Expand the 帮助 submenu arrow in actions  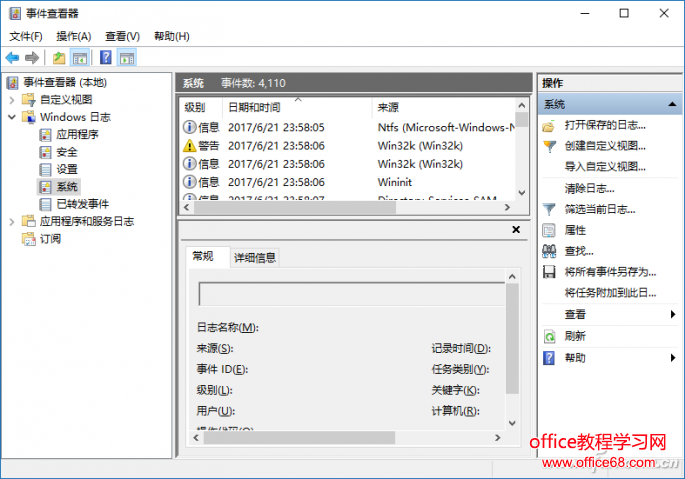673,358
